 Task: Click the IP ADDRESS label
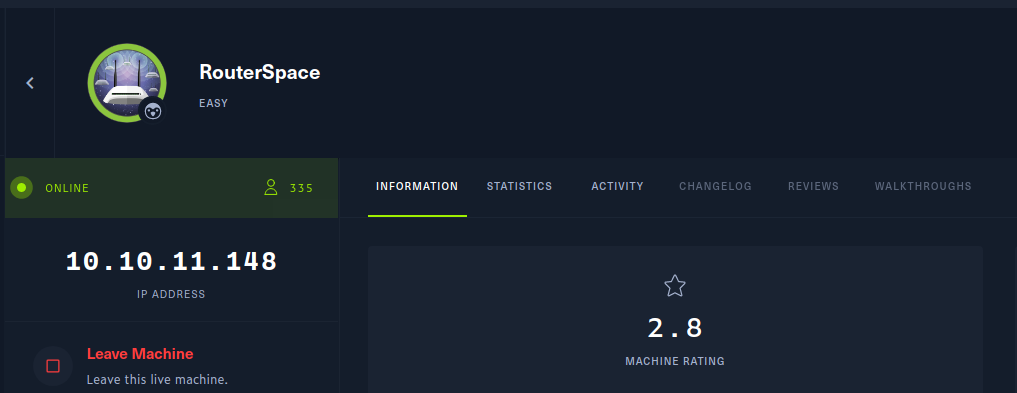coord(171,294)
